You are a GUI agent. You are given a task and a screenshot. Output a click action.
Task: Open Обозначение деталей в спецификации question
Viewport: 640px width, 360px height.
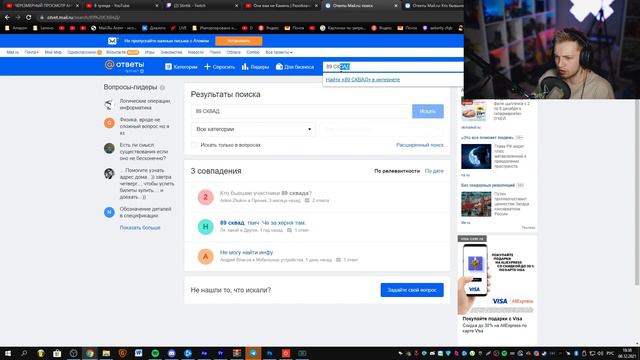point(145,212)
